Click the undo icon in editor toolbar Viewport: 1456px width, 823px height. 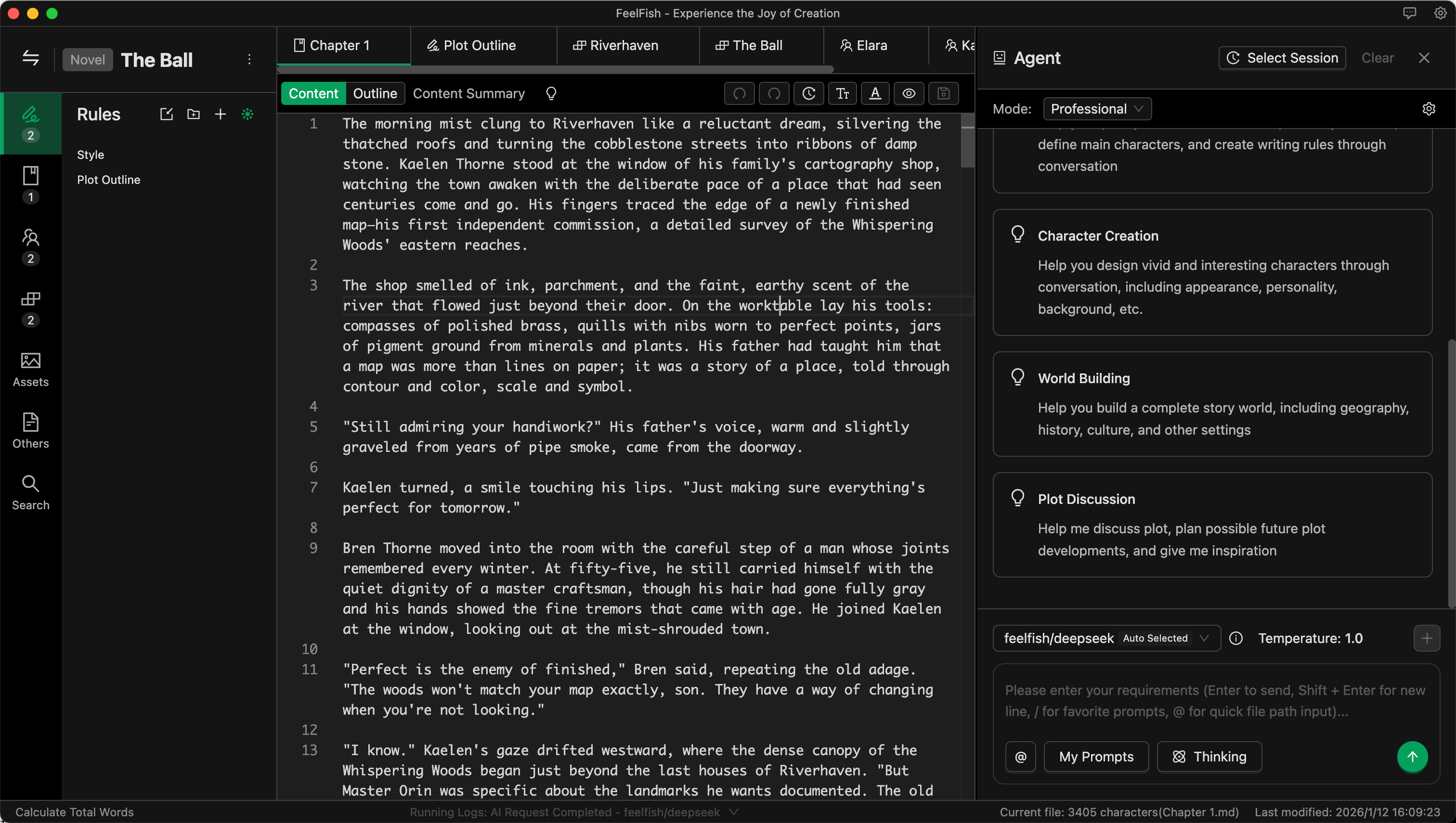pos(739,93)
